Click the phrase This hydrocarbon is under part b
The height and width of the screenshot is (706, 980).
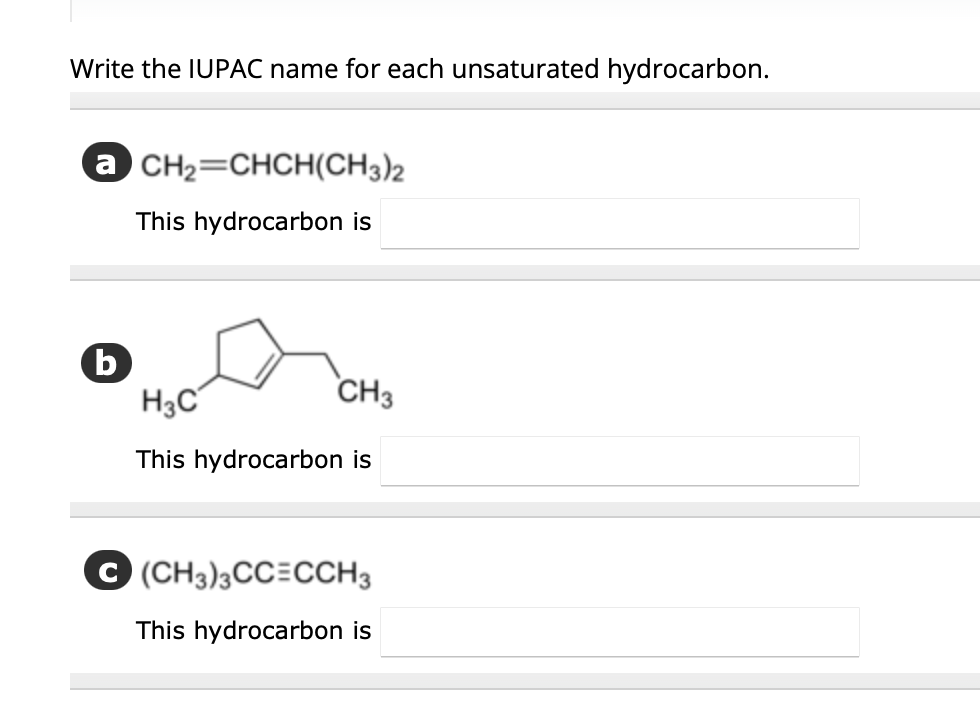pyautogui.click(x=254, y=460)
